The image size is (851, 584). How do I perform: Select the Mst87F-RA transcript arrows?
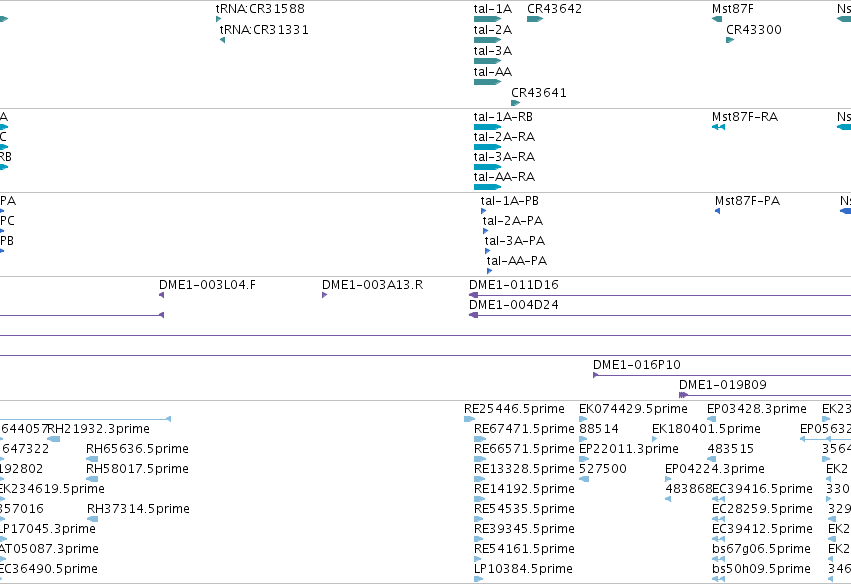[x=719, y=127]
